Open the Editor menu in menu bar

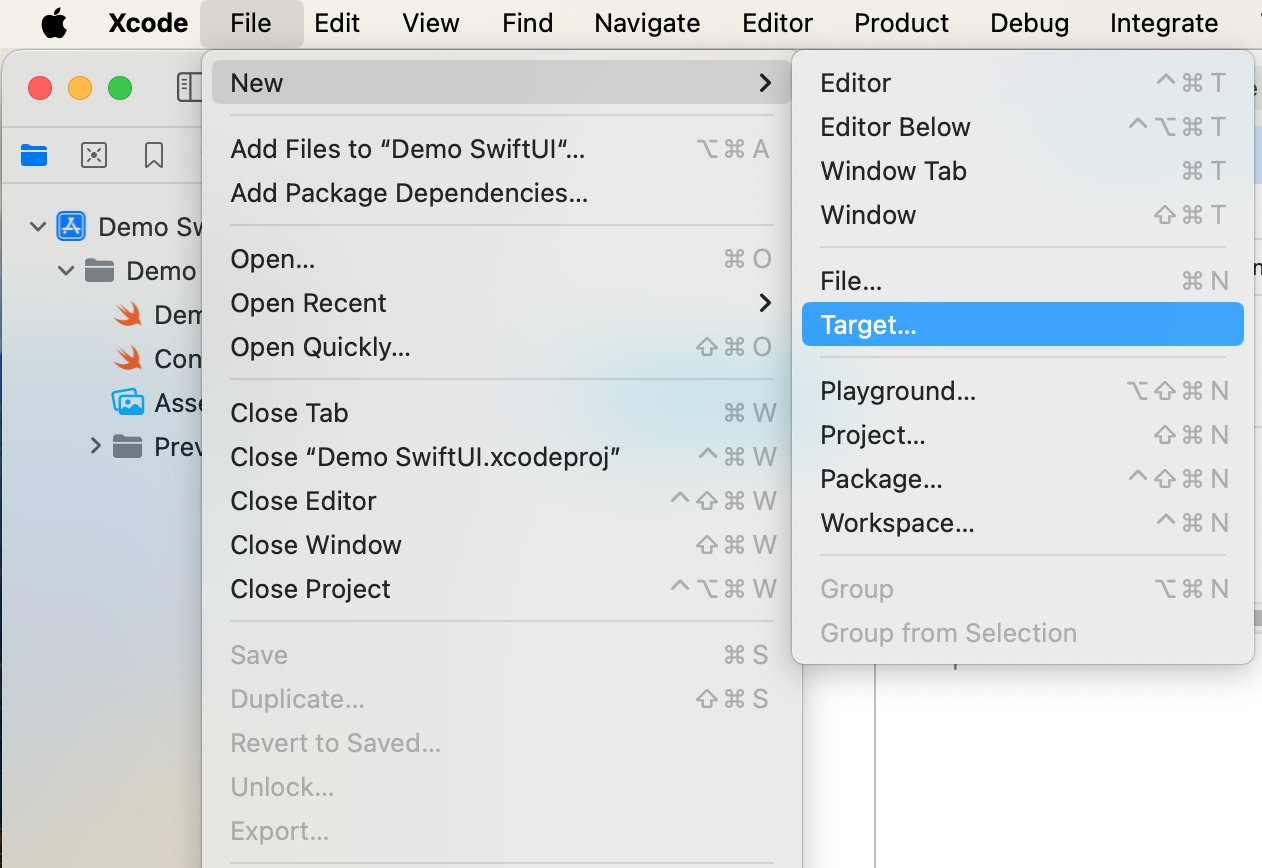click(778, 23)
